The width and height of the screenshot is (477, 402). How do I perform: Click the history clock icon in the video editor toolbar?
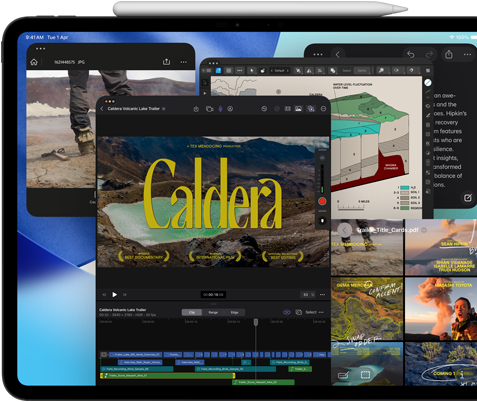coord(264,109)
